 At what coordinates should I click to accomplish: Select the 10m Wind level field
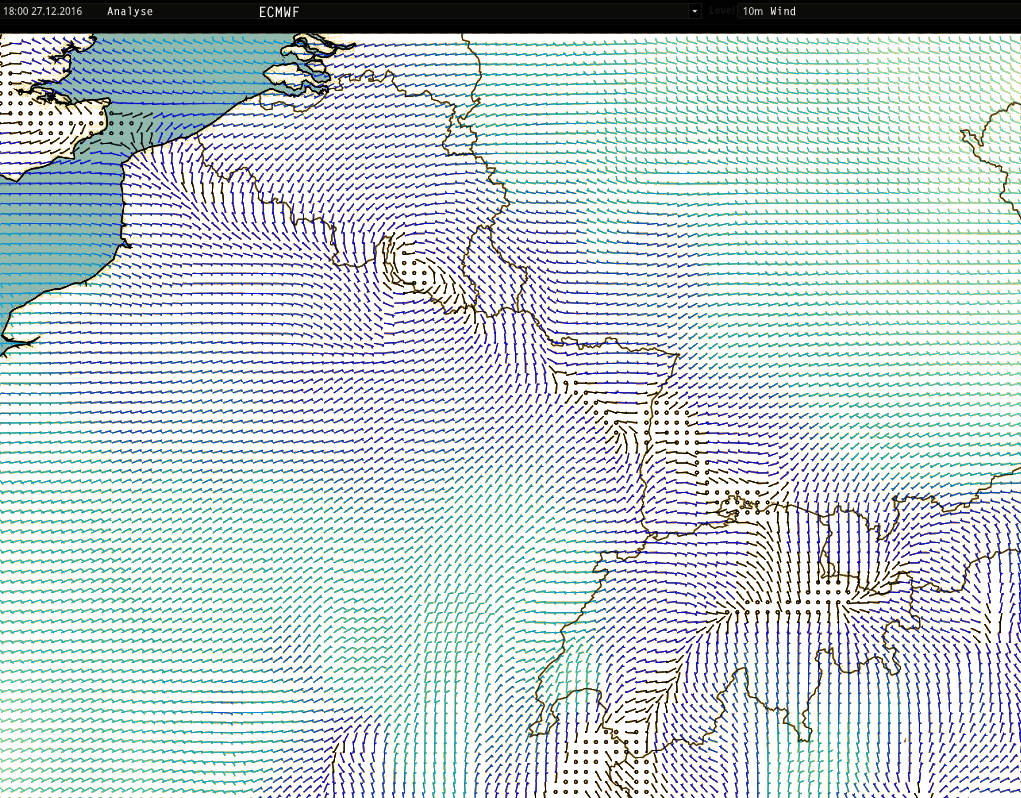pyautogui.click(x=878, y=11)
